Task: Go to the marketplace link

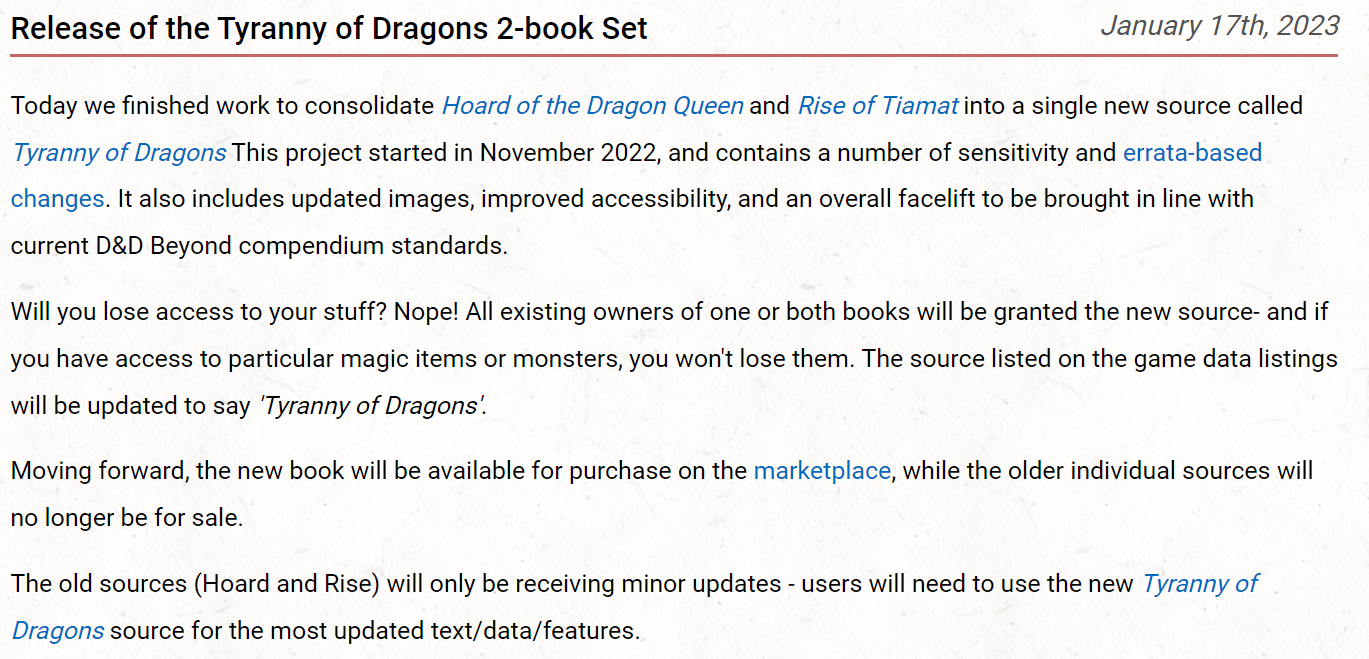Action: (821, 471)
